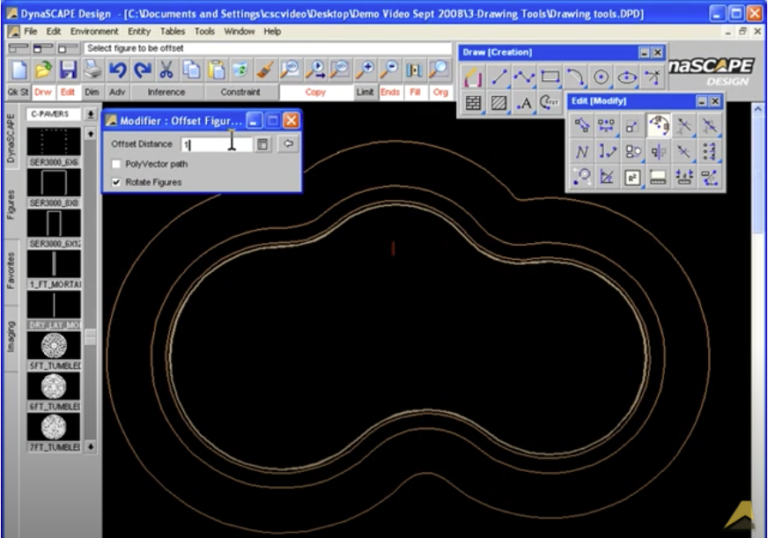This screenshot has height=538, width=768.
Task: Click the arrow button beside C-PAVERS
Action: tap(90, 114)
